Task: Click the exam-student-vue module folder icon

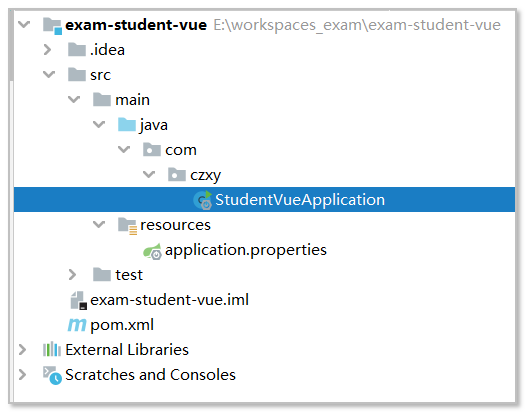Action: tap(52, 26)
